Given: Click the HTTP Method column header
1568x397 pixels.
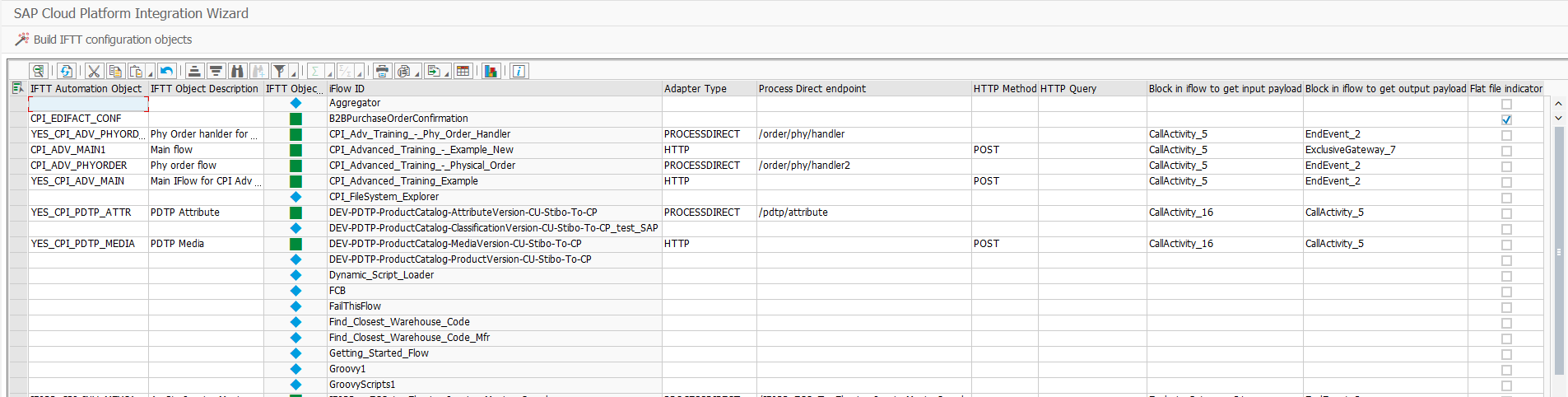Looking at the screenshot, I should 1005,88.
